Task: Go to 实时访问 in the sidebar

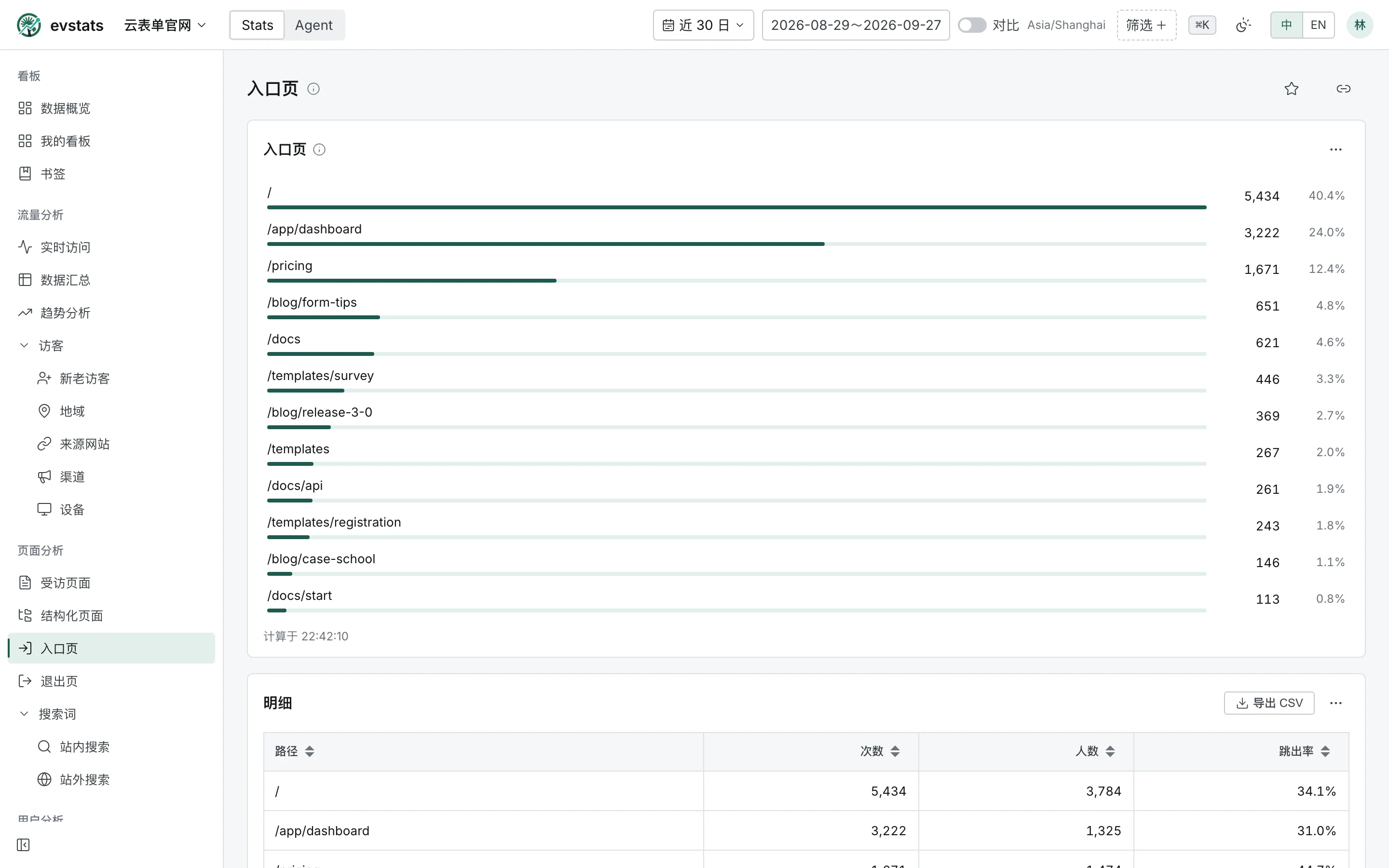Action: point(111,247)
